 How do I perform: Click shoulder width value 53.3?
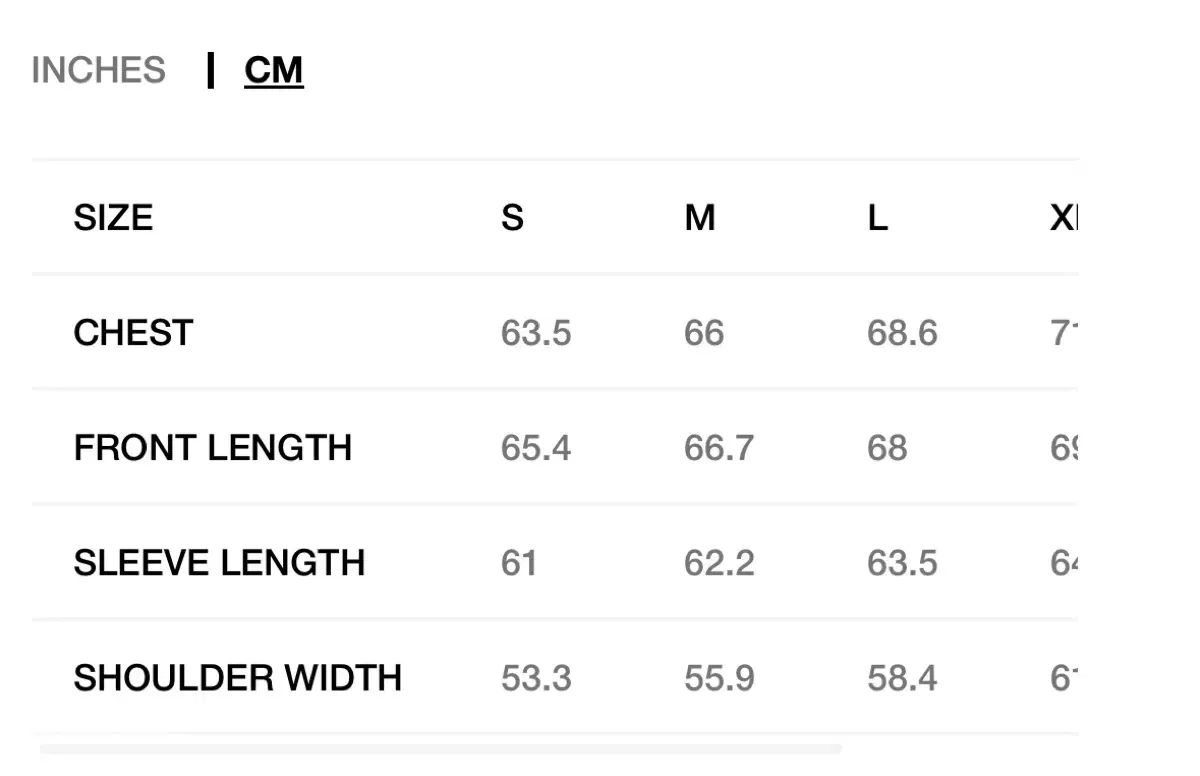[536, 678]
